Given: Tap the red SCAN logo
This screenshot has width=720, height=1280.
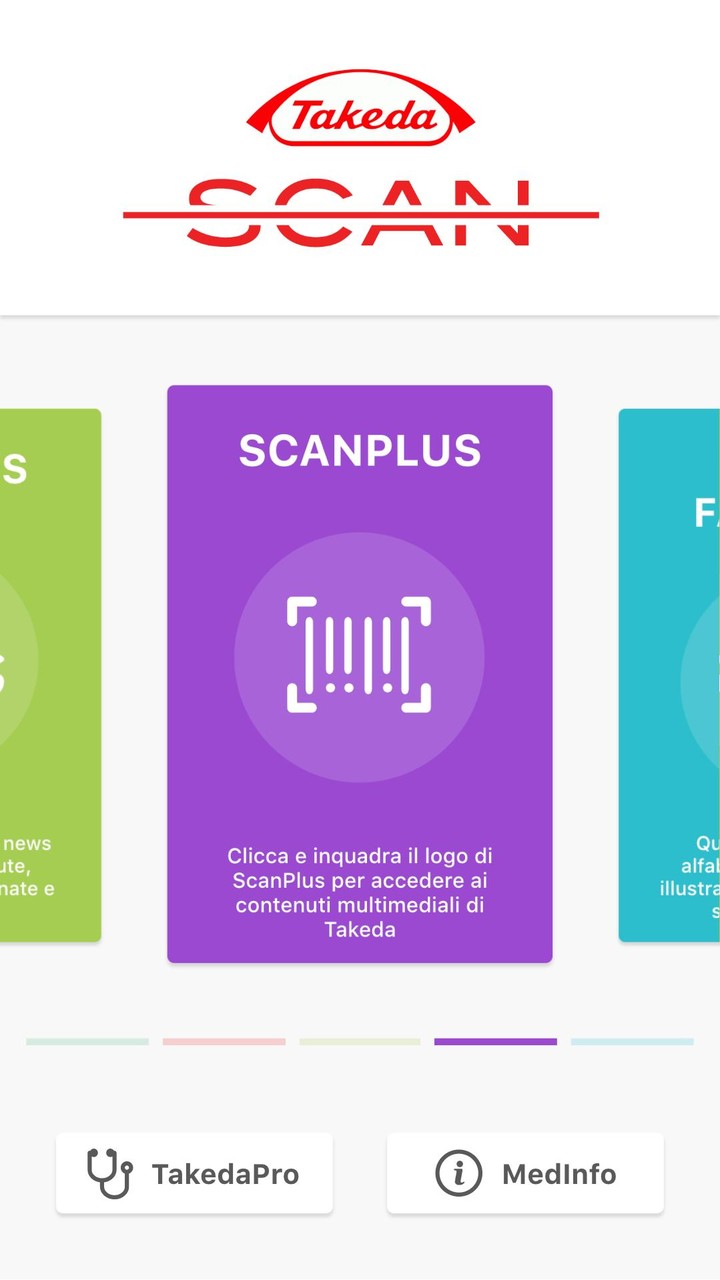Looking at the screenshot, I should (x=360, y=213).
